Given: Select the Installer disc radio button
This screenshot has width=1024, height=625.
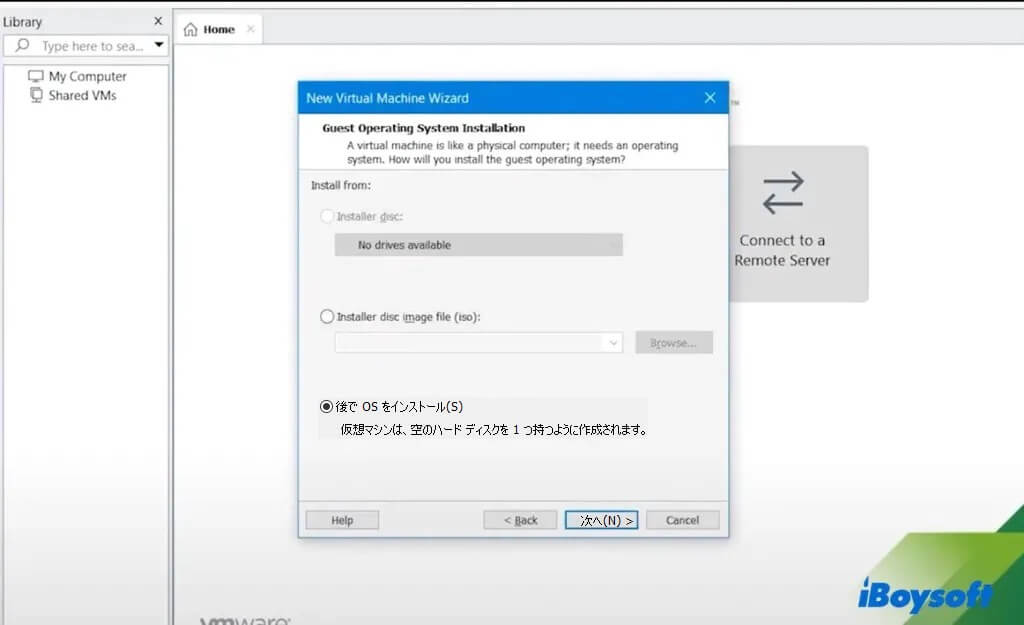Looking at the screenshot, I should tap(327, 216).
